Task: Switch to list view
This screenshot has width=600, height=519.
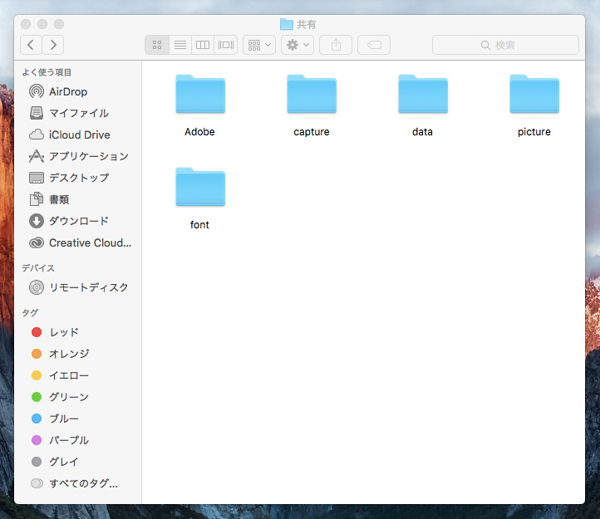Action: click(180, 45)
